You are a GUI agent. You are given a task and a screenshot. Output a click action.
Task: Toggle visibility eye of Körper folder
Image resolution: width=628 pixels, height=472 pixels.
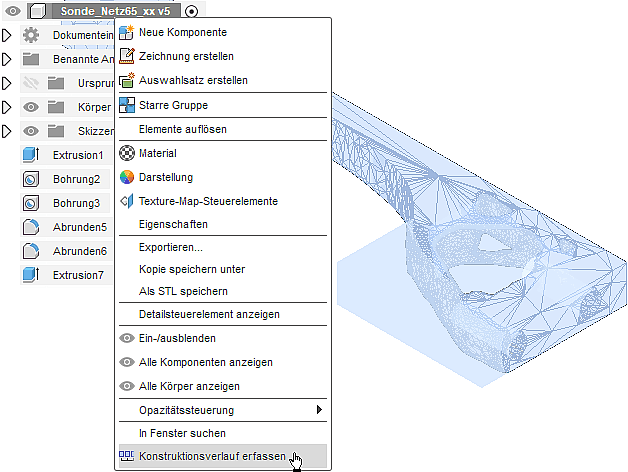click(x=31, y=107)
